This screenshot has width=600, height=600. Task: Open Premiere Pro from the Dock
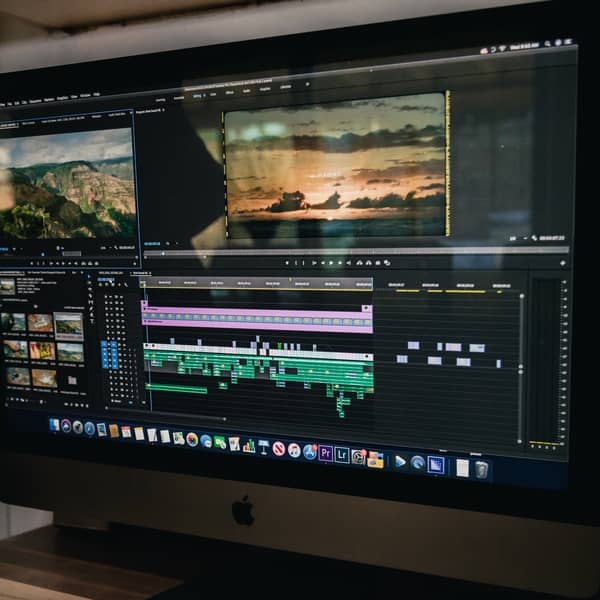(326, 453)
